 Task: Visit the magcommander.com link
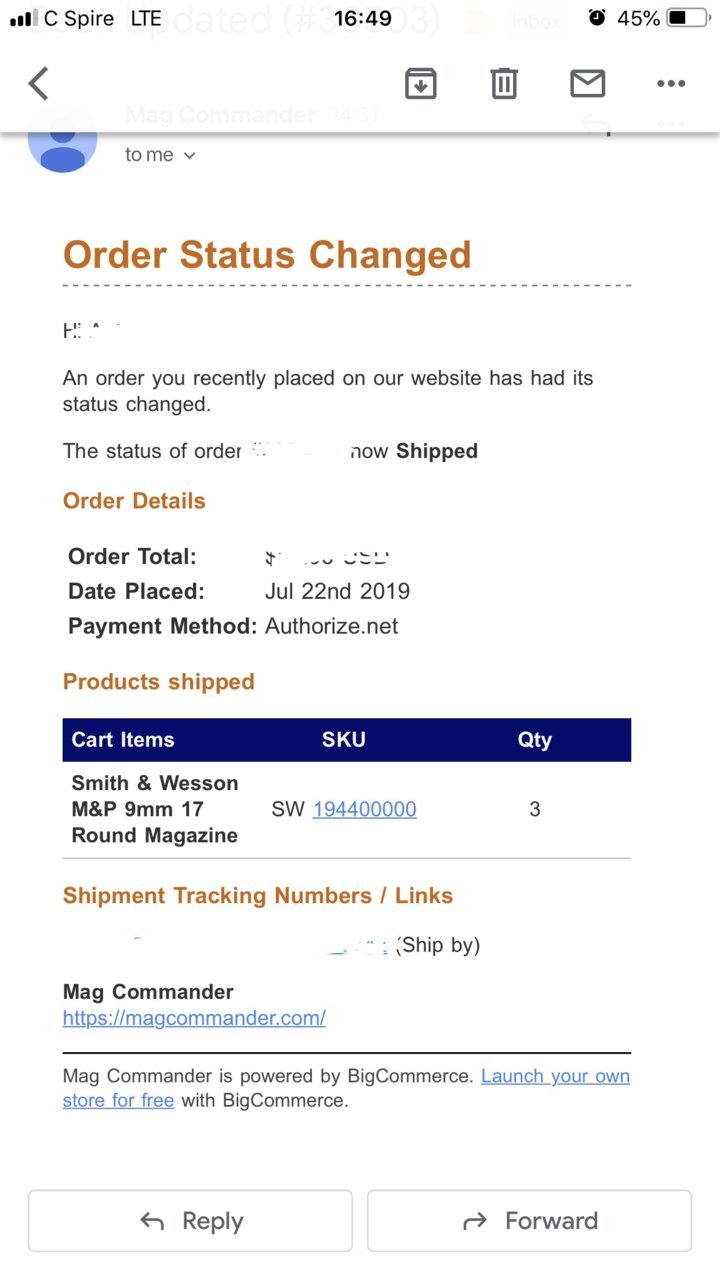194,1018
